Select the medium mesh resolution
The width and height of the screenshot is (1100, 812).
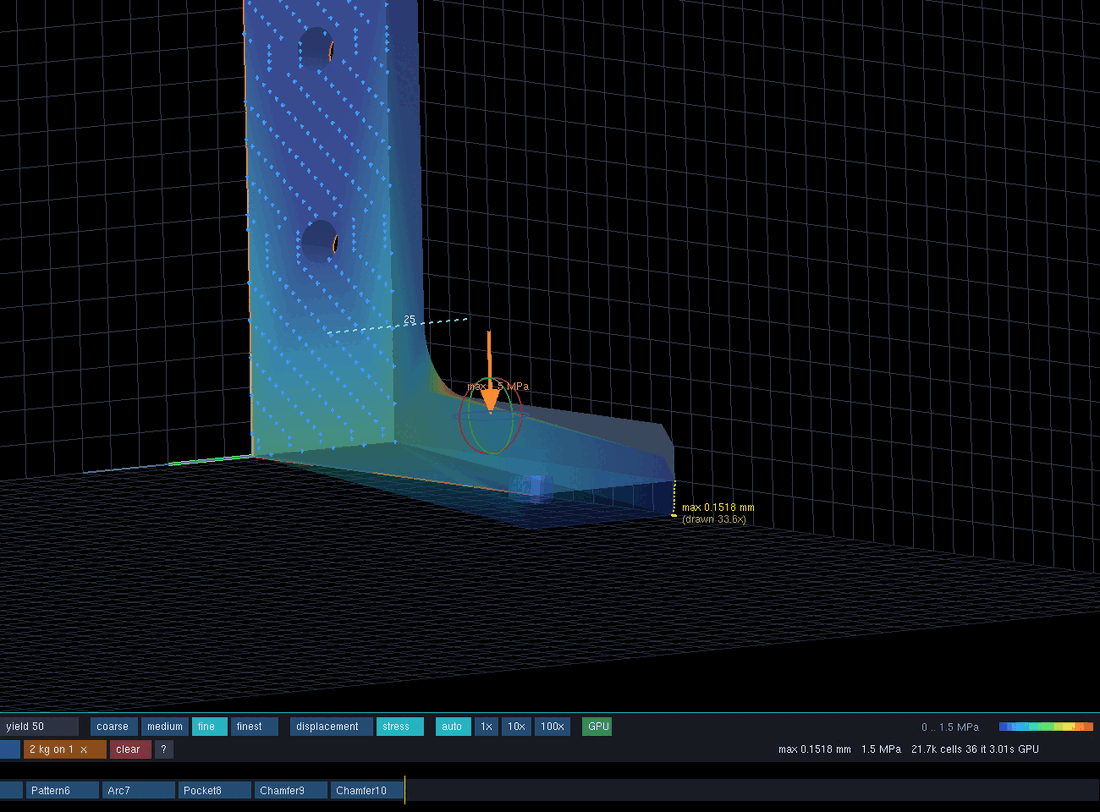165,726
